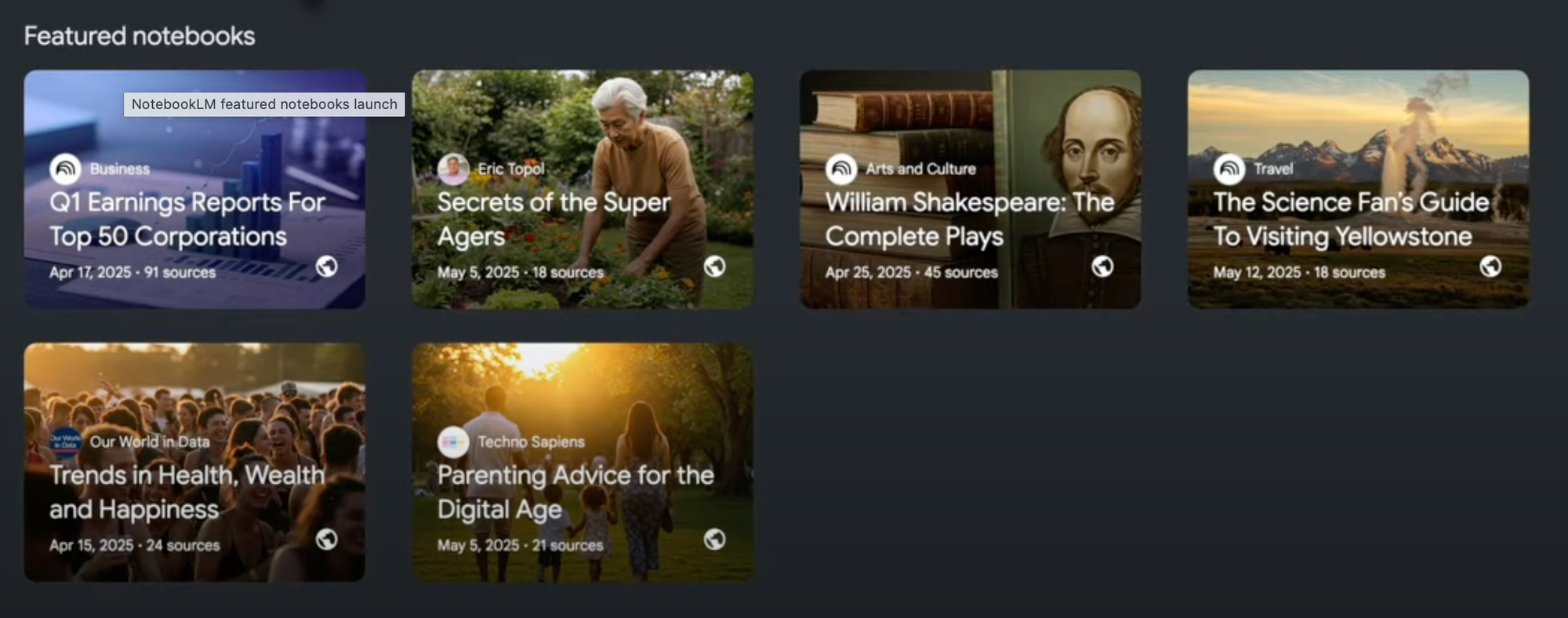Click NotebookLM logo beside Arts and Culture
Viewport: 1568px width, 618px height.
841,169
